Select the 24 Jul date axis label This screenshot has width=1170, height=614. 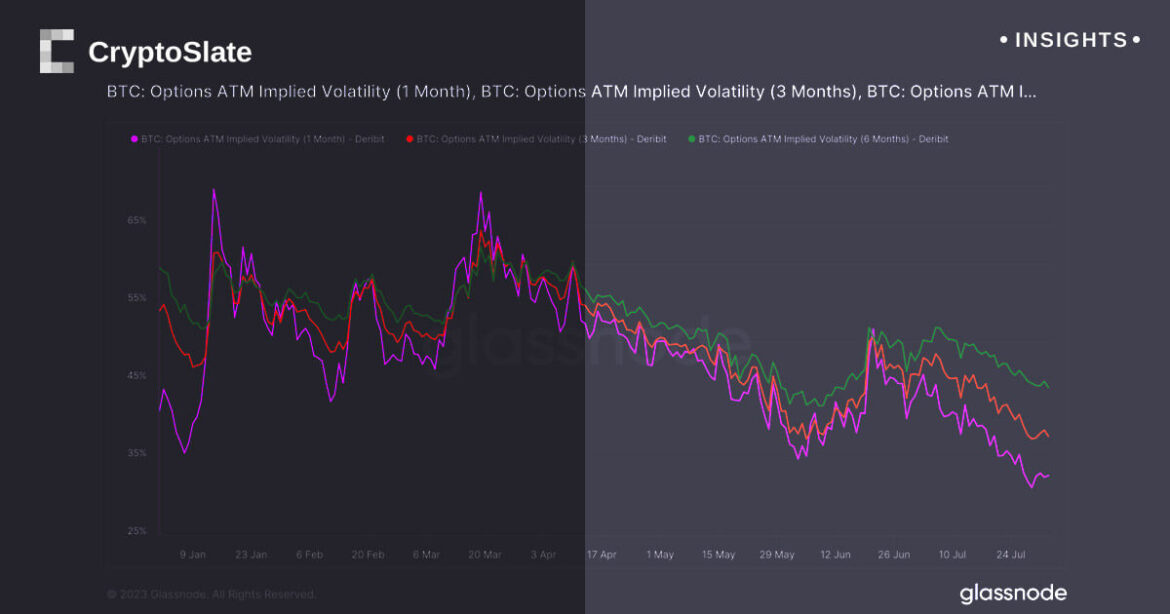1010,554
